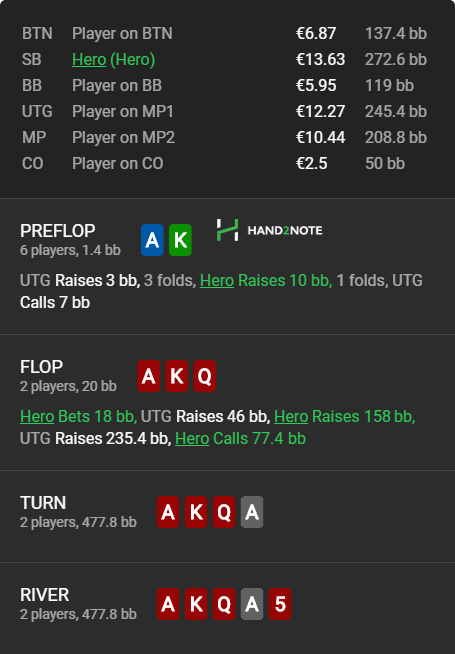Click Hero link before Calls 77.4 bb

point(192,438)
